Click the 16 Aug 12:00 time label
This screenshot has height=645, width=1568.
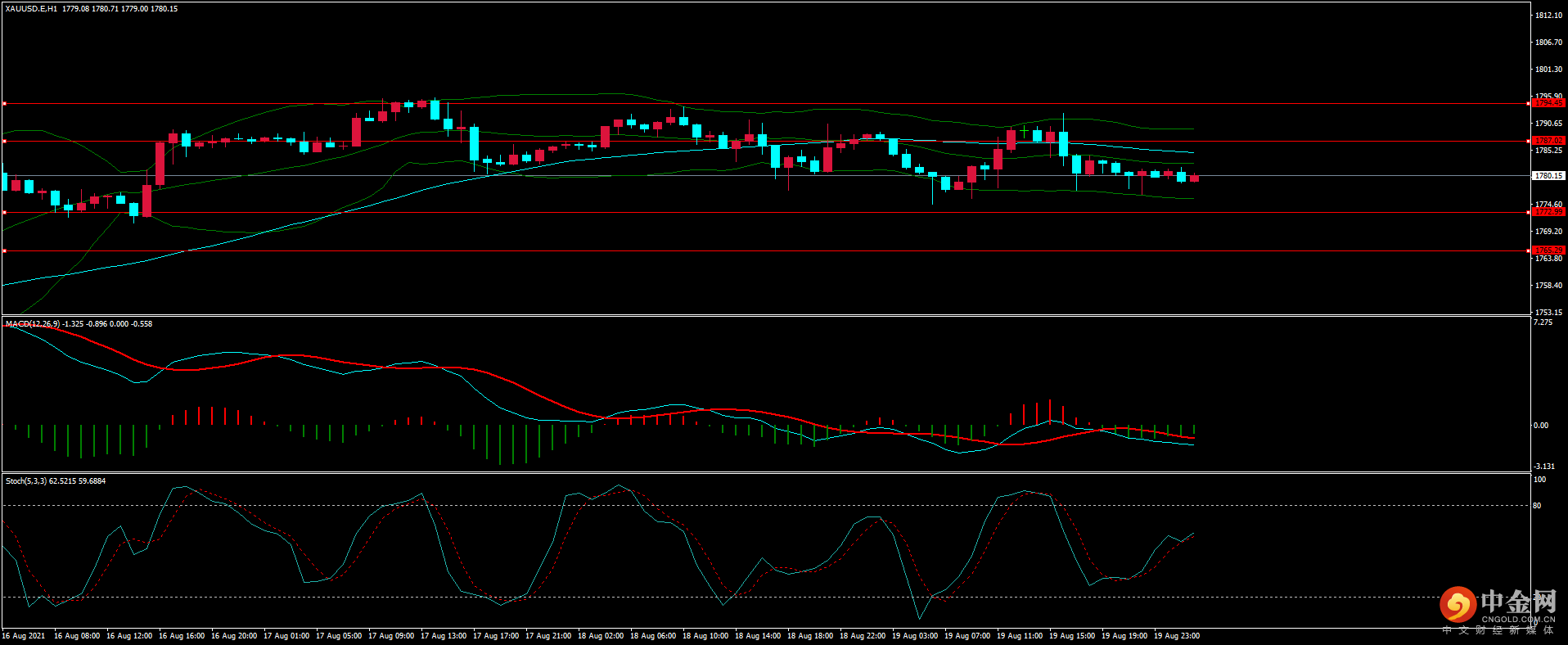pyautogui.click(x=129, y=636)
